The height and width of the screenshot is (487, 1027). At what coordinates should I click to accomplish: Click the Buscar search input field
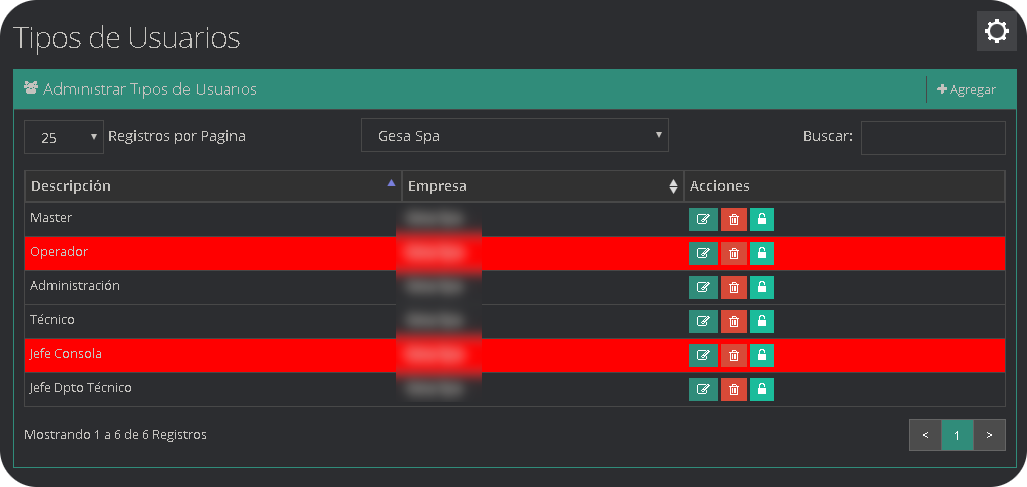(932, 138)
